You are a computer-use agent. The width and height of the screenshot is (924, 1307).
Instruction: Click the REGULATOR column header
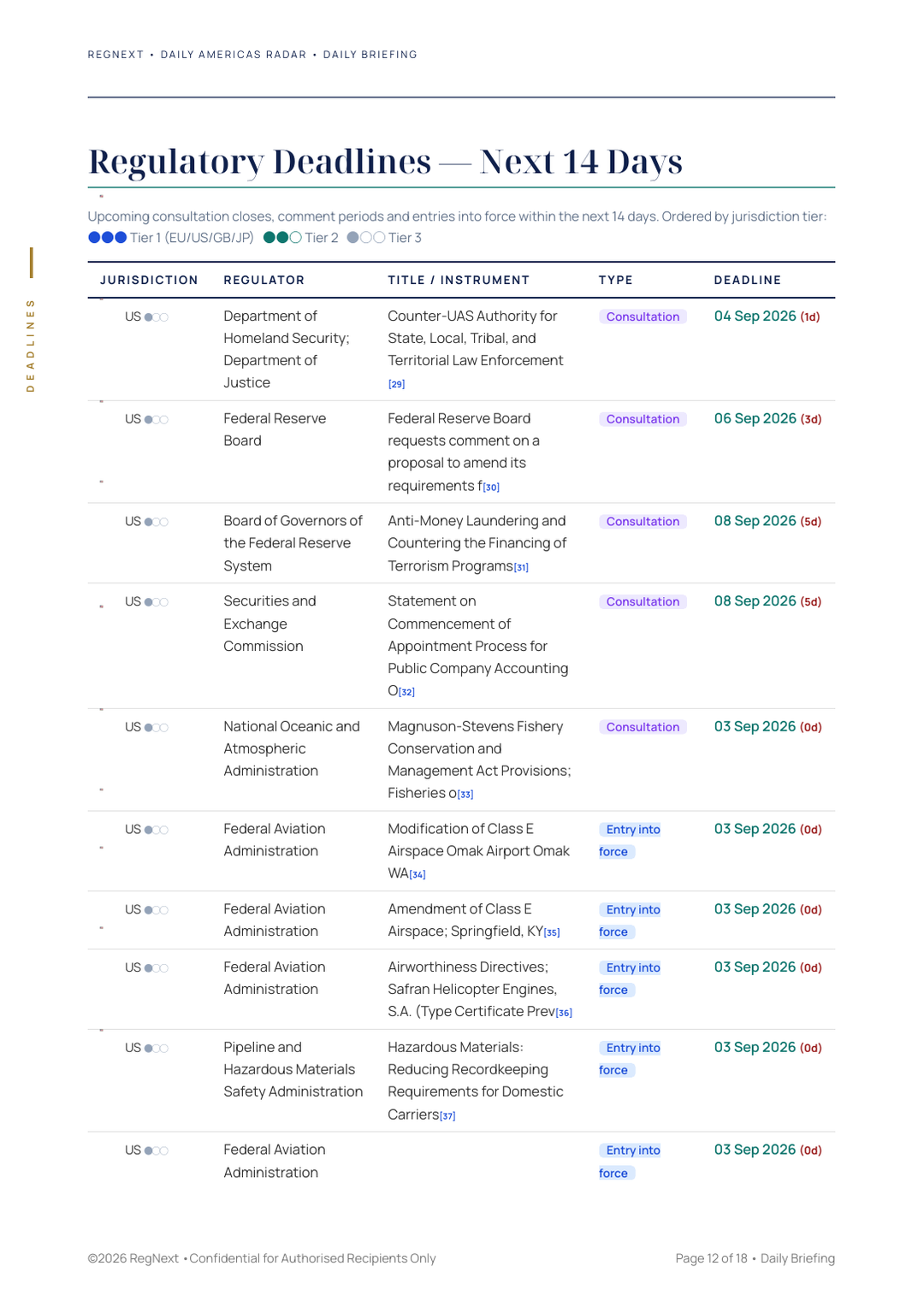[x=264, y=281]
